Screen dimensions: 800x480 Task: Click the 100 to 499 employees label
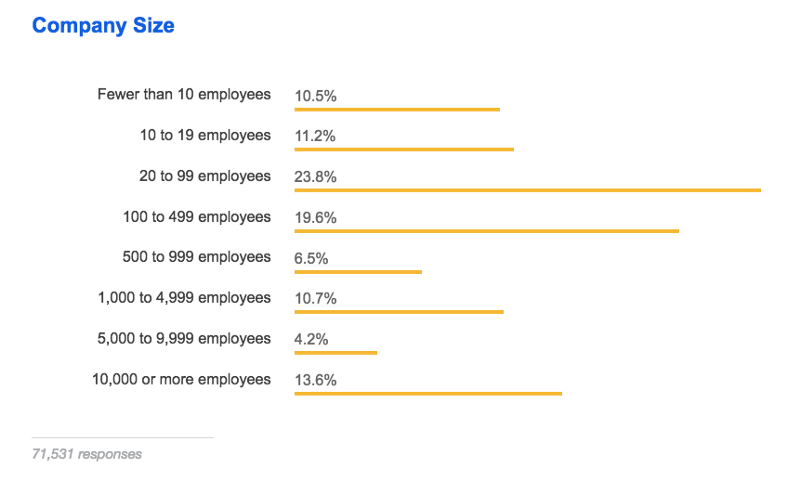[197, 216]
